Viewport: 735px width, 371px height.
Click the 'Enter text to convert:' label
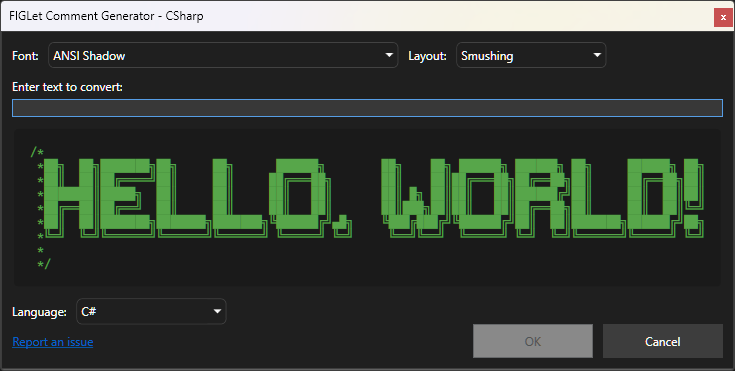68,87
